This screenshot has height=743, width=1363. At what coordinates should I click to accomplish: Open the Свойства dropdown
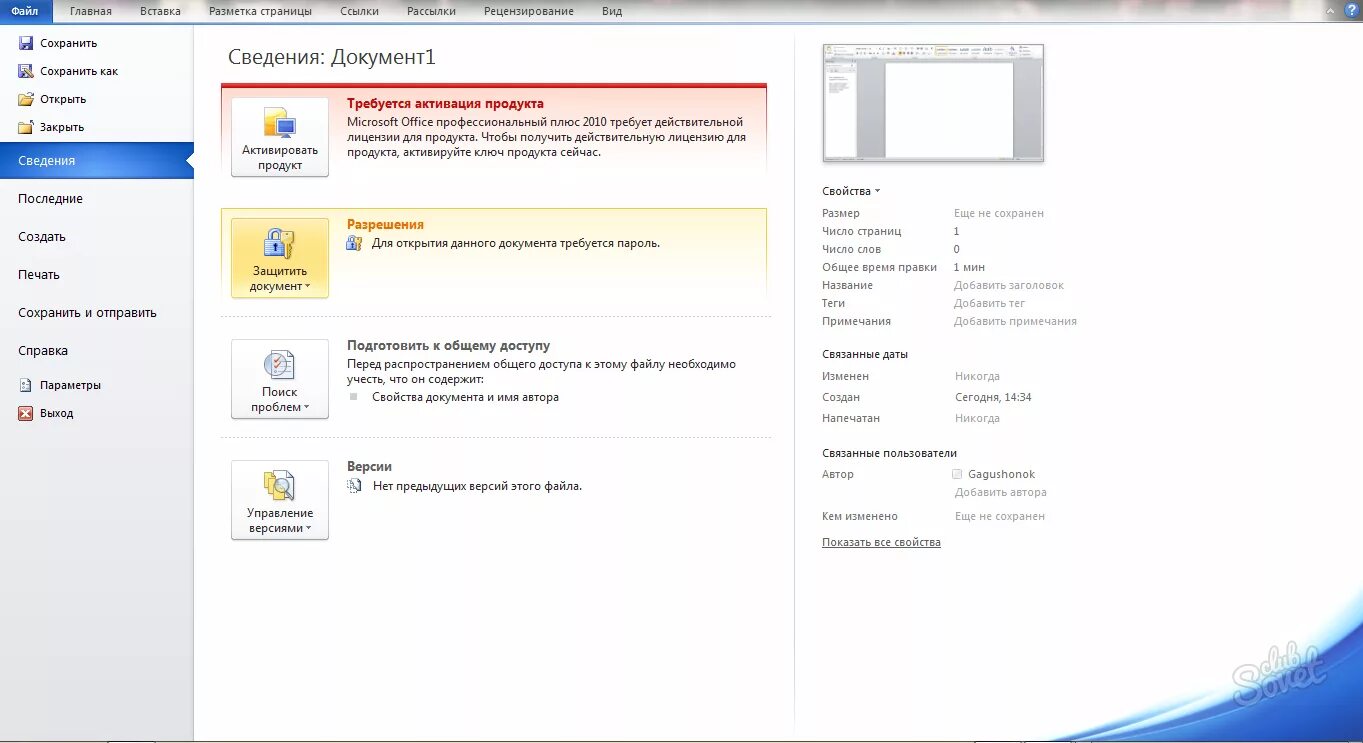coord(849,190)
